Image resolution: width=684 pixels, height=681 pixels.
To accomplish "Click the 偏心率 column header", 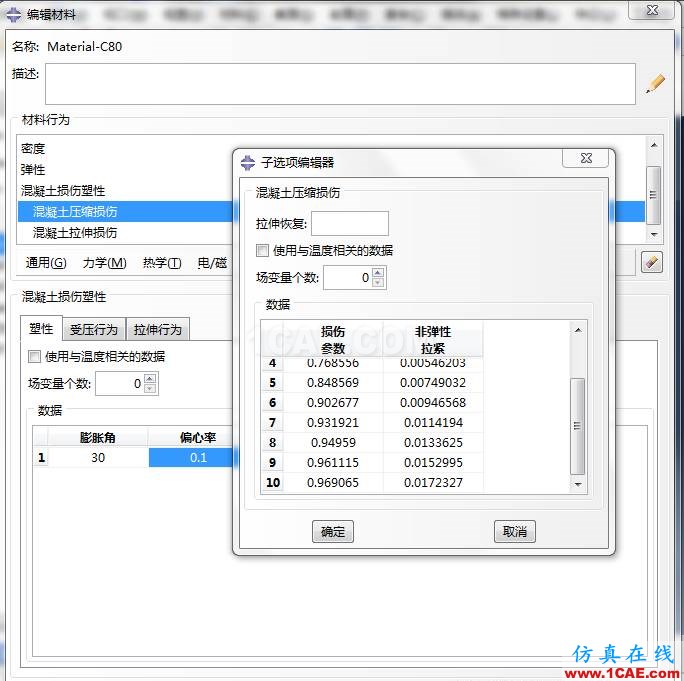I will pyautogui.click(x=191, y=438).
